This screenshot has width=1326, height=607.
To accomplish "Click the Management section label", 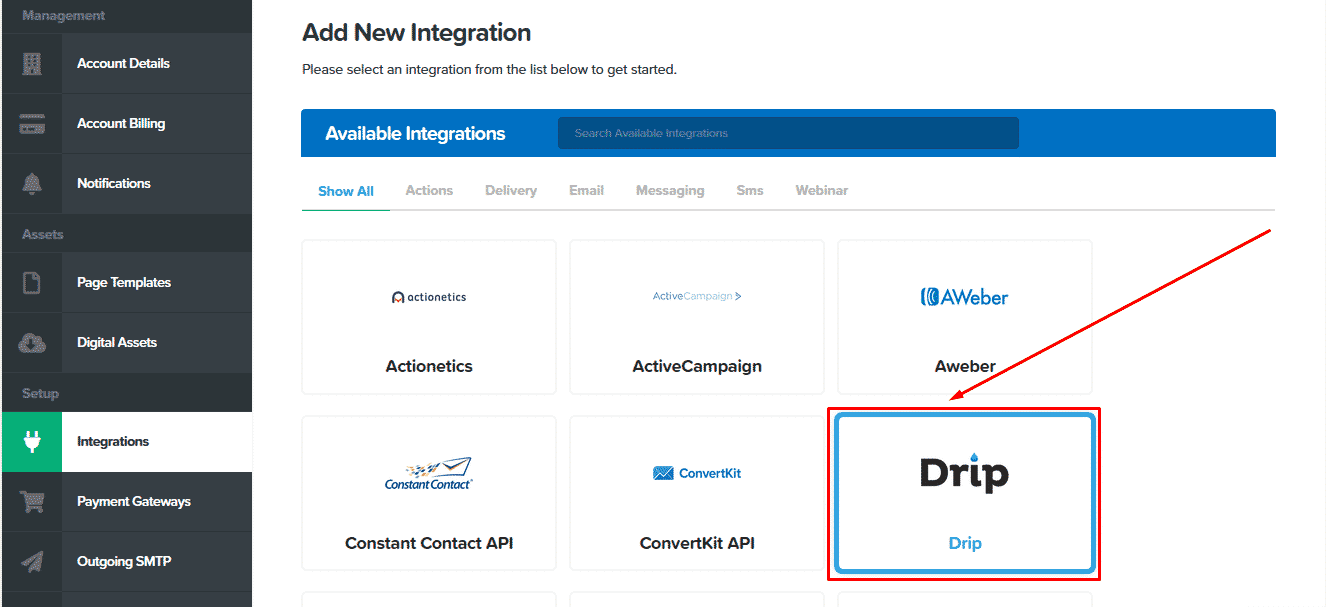I will click(x=63, y=16).
